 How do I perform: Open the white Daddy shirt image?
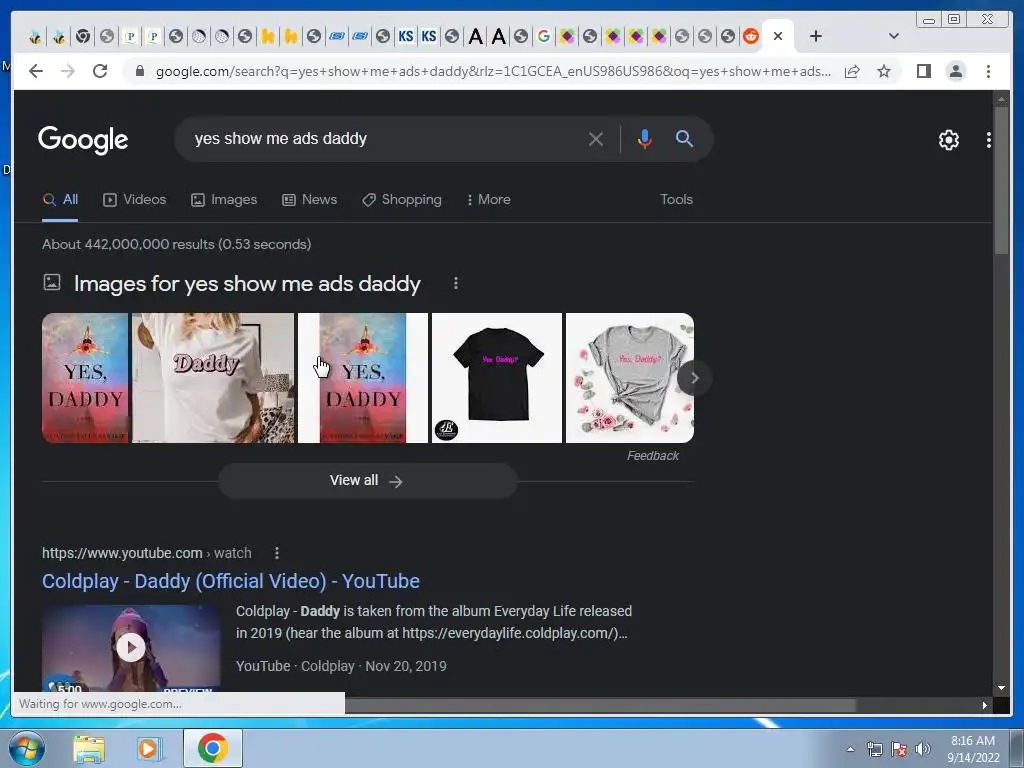click(x=213, y=377)
